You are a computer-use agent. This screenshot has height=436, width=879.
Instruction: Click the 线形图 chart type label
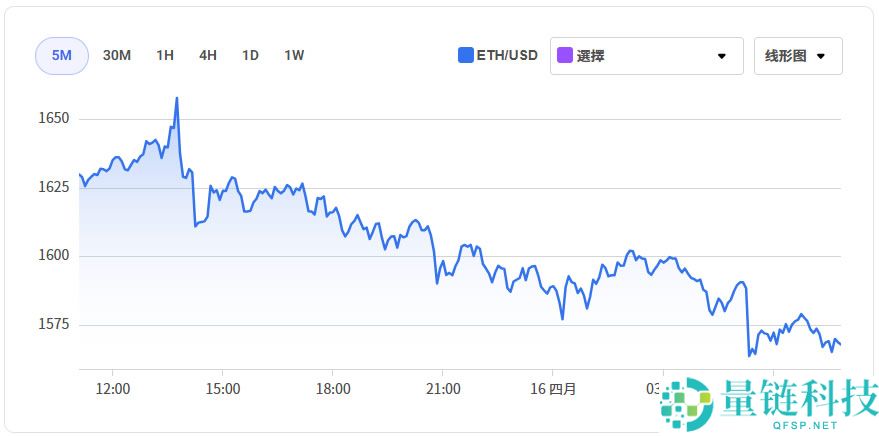point(786,56)
